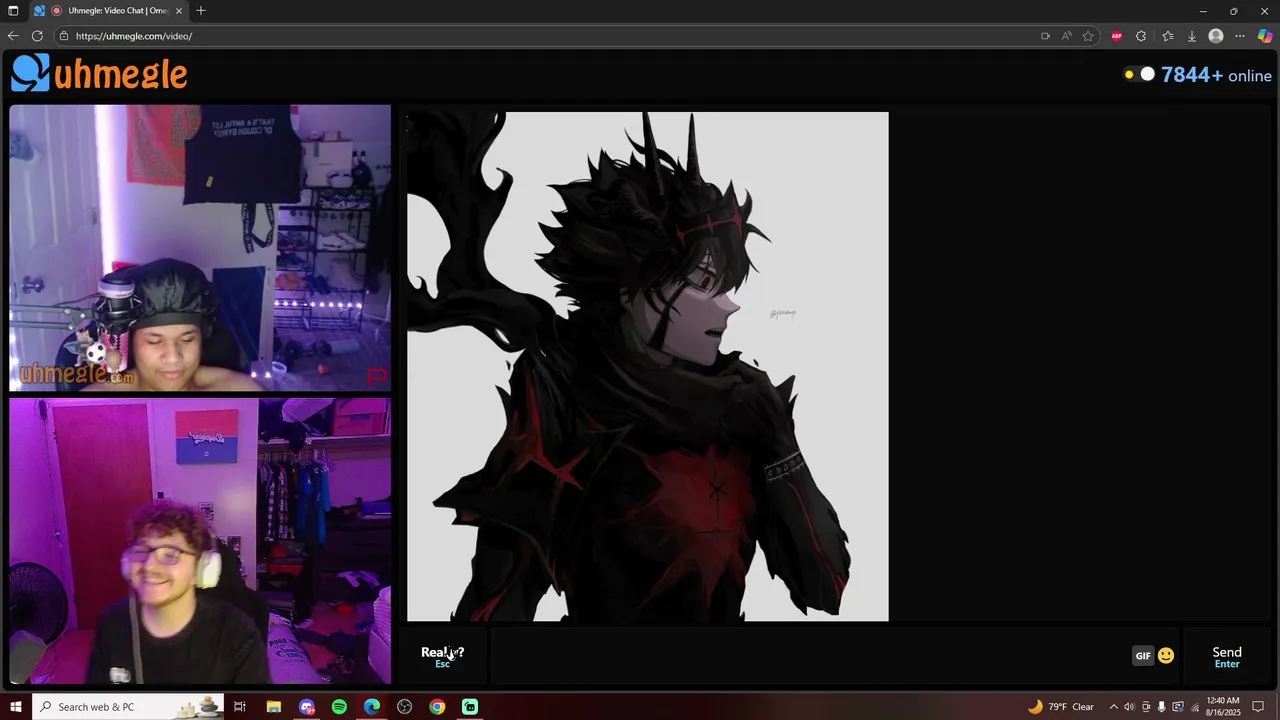The width and height of the screenshot is (1280, 720).
Task: Open the browser Extensions puzzle icon
Action: coord(1141,36)
